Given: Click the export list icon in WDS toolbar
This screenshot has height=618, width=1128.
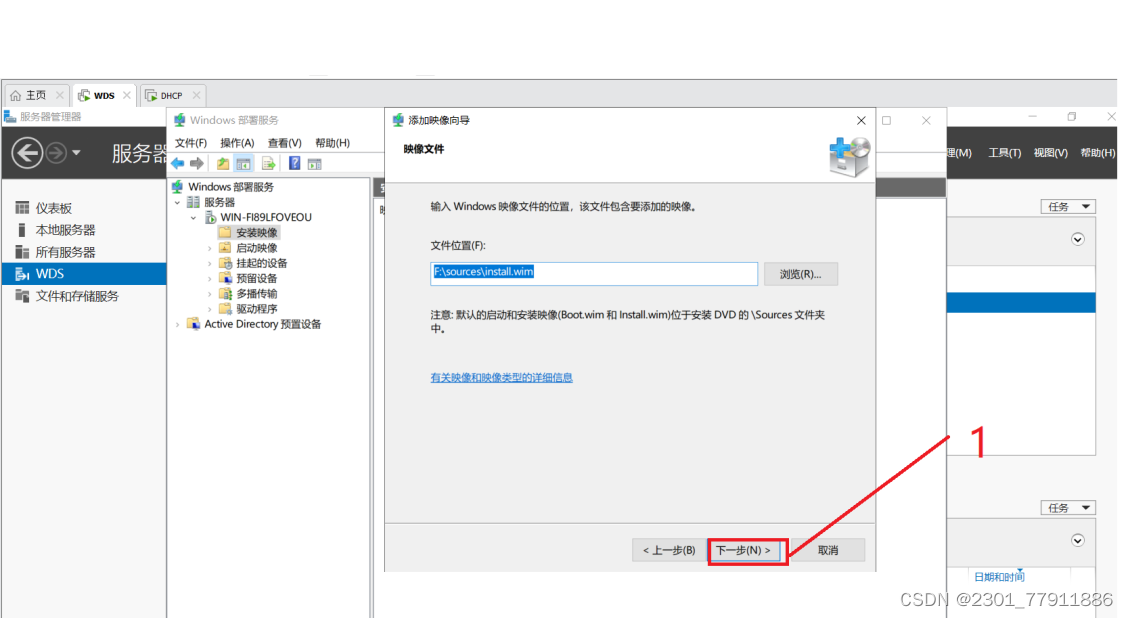Looking at the screenshot, I should pyautogui.click(x=268, y=163).
